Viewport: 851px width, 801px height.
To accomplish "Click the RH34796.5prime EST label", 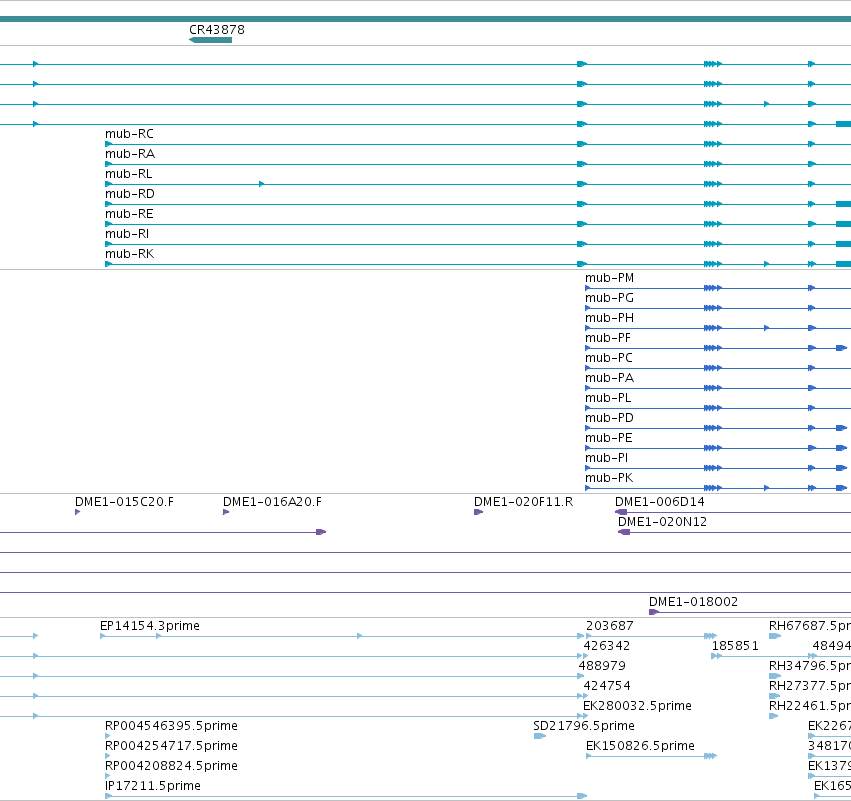I will point(810,666).
